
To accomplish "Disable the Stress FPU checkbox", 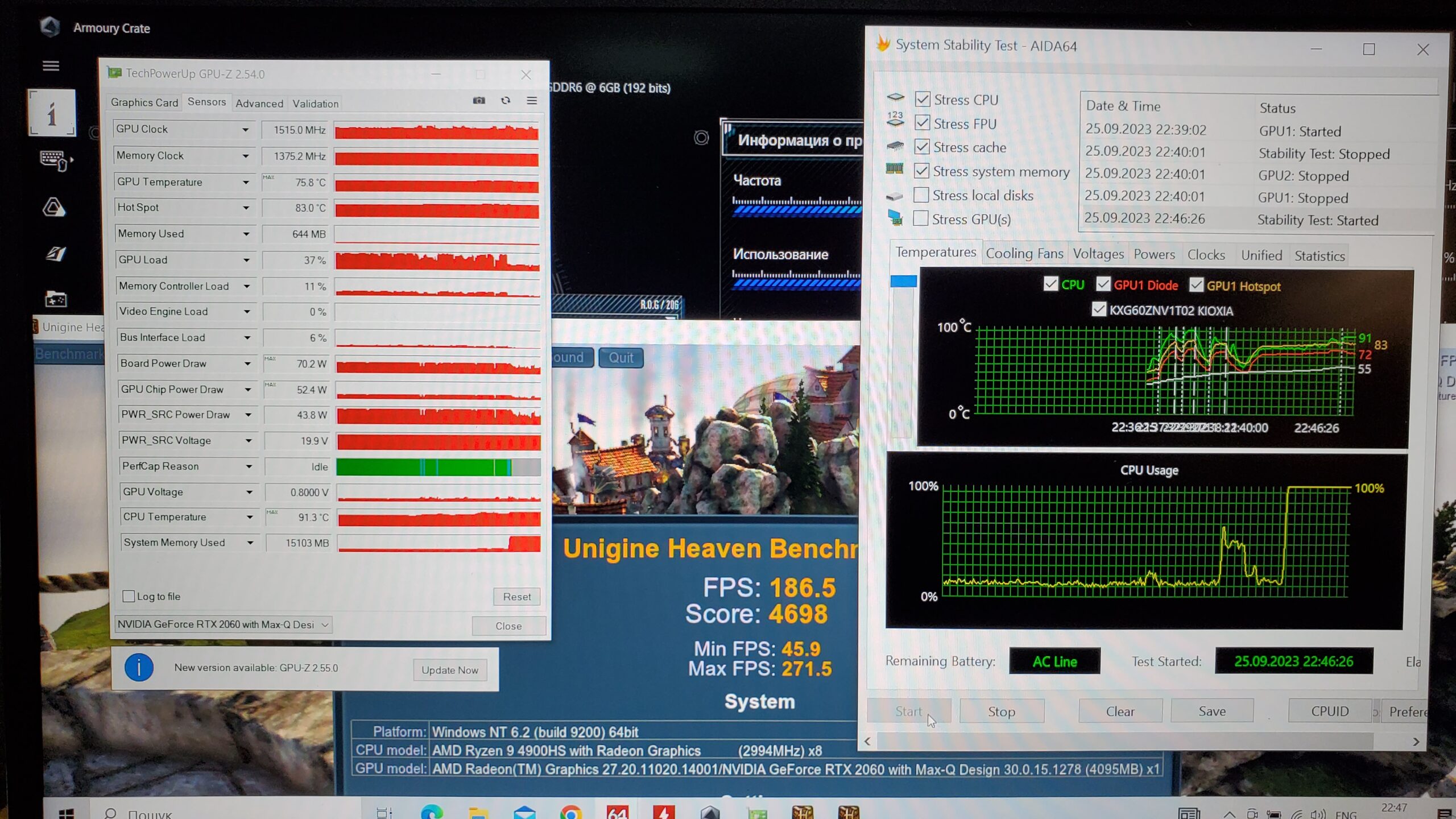I will pyautogui.click(x=922, y=123).
